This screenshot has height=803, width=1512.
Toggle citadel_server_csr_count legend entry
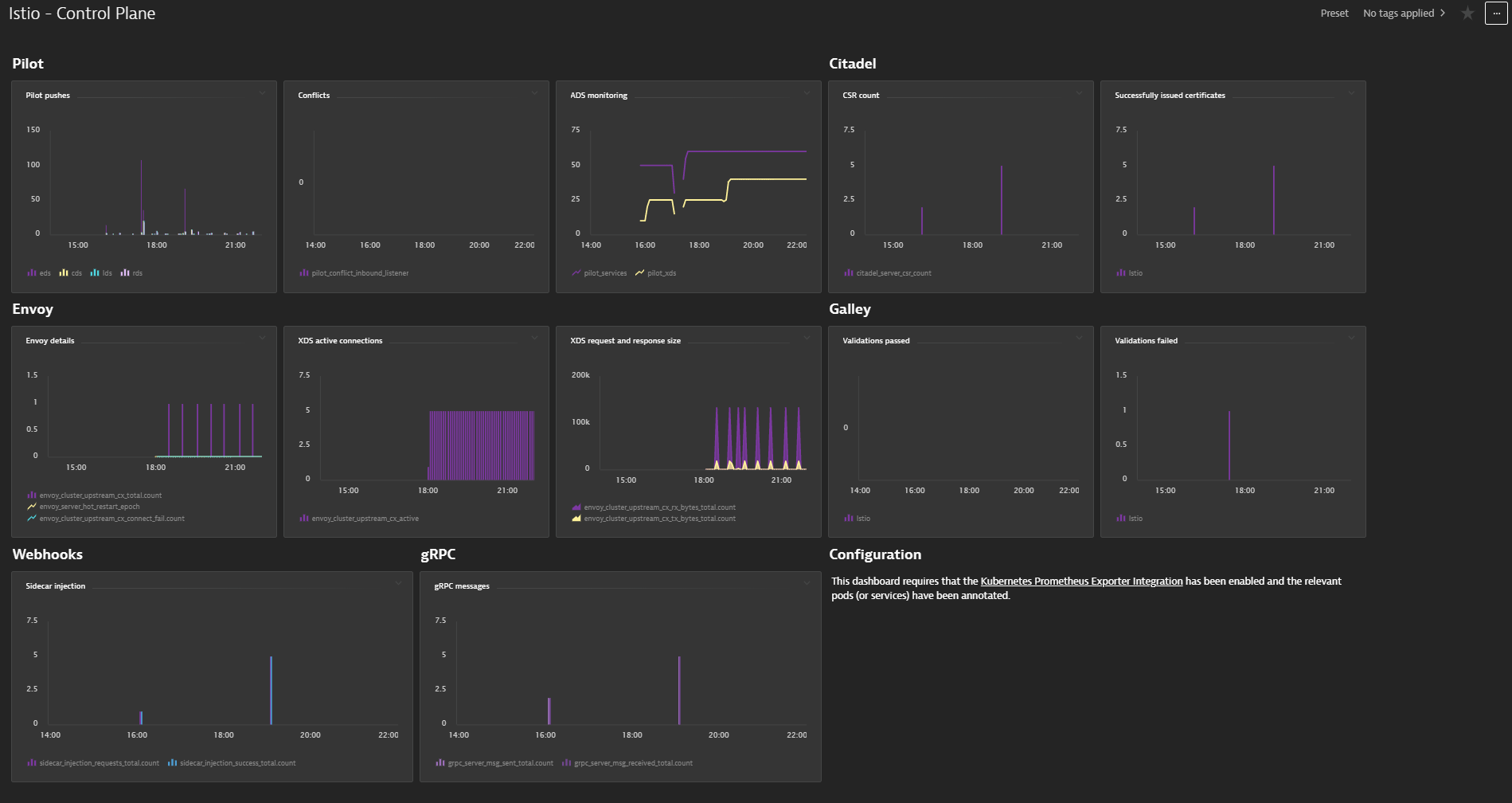pyautogui.click(x=888, y=273)
